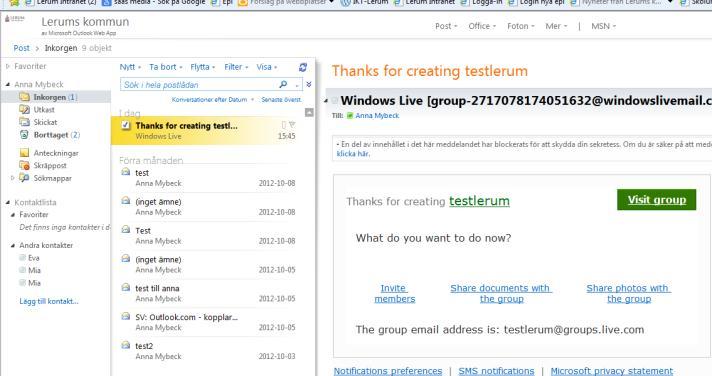712x376 pixels.
Task: Open the Filter dropdown menu
Action: click(236, 67)
